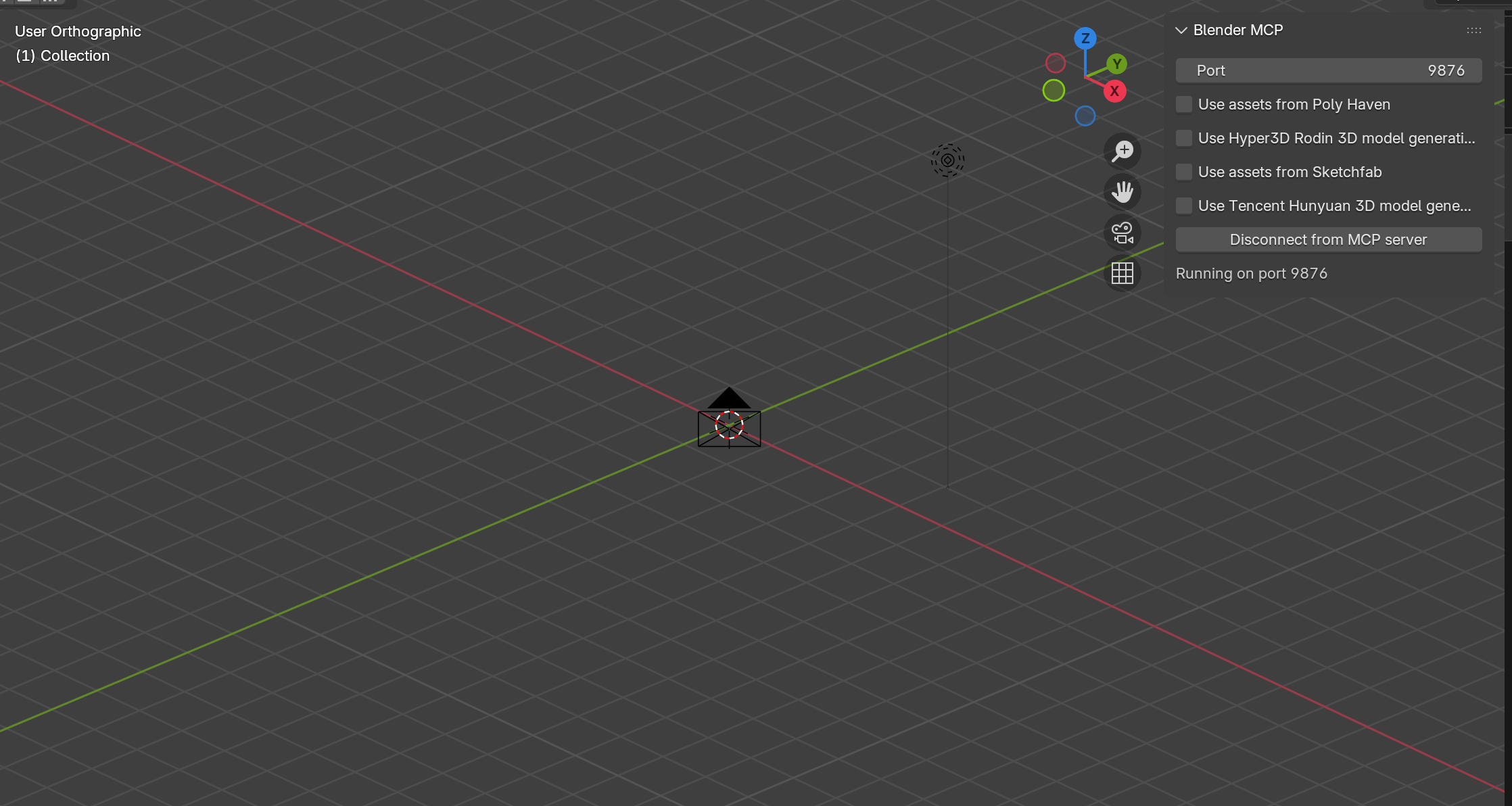Click the panel drag handle dots near Blender MCP

coord(1473,30)
